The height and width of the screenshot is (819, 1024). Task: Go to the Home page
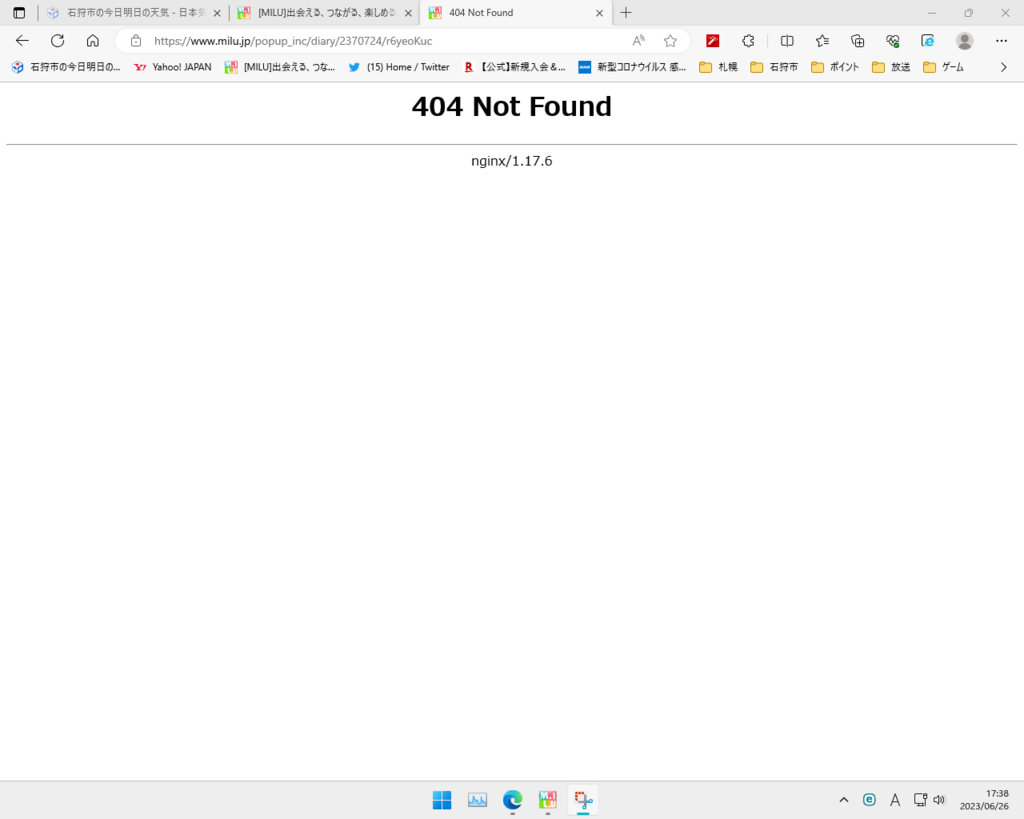[92, 41]
